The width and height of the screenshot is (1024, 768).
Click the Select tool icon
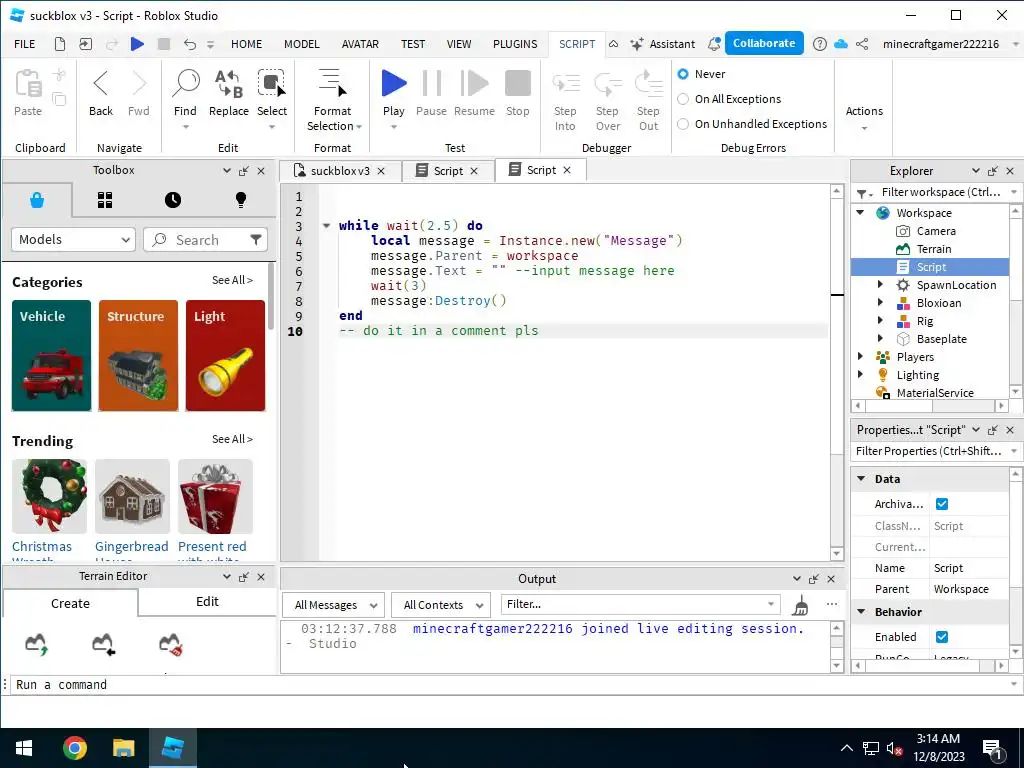coord(271,83)
